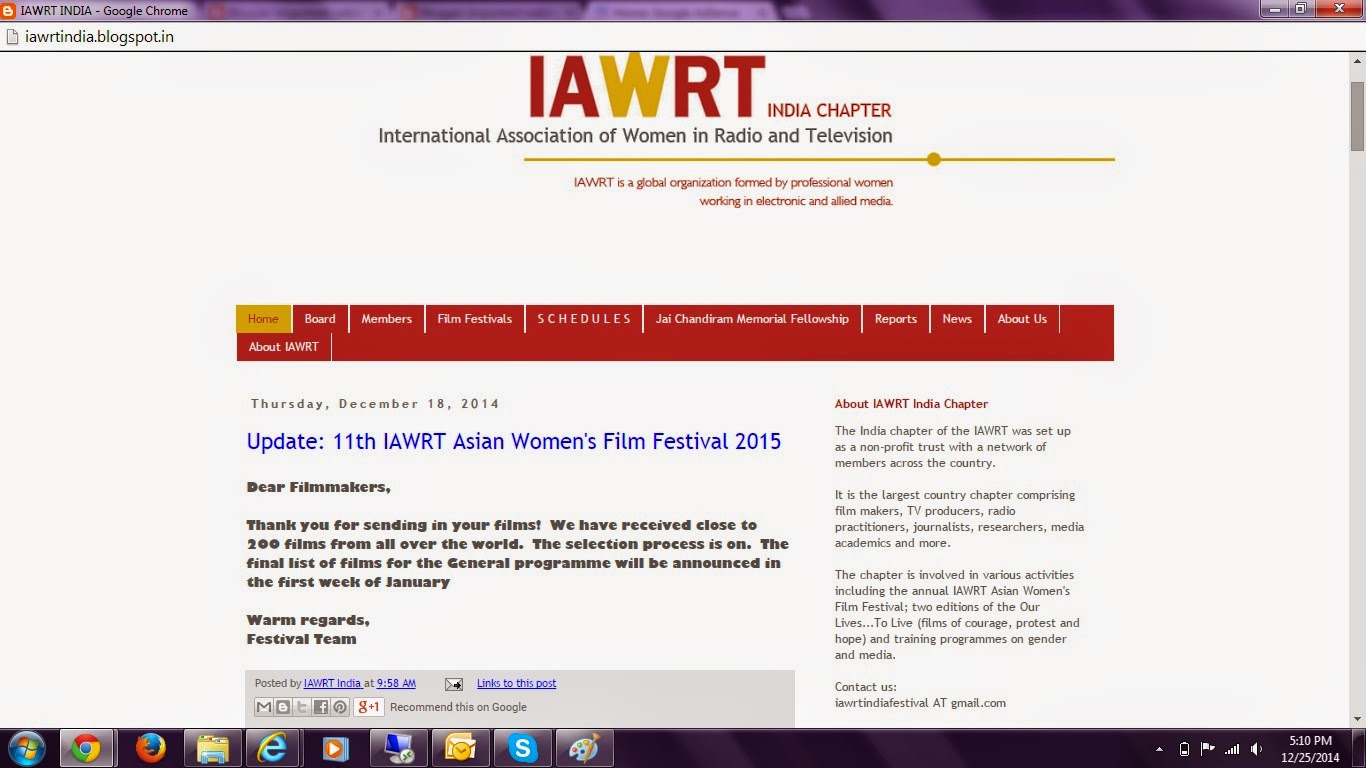Select the SCHEDULES tab
Viewport: 1366px width, 768px height.
584,319
